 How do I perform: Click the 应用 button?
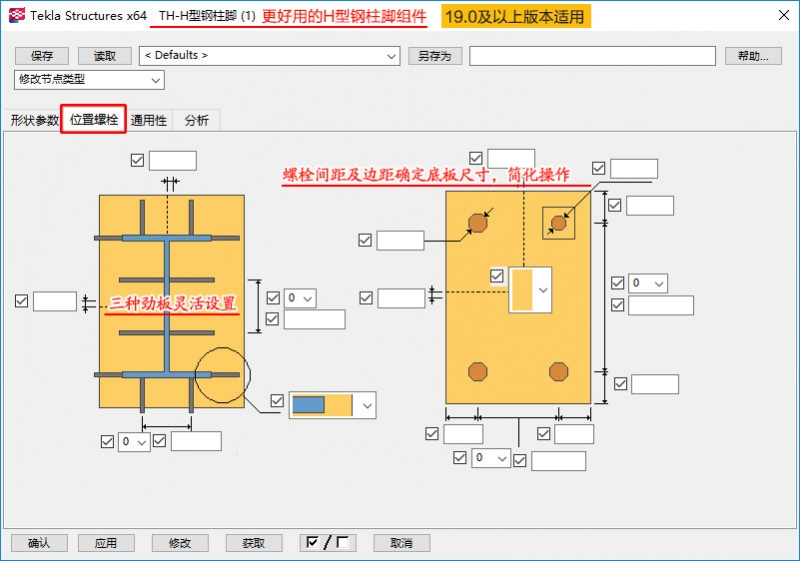pos(106,543)
